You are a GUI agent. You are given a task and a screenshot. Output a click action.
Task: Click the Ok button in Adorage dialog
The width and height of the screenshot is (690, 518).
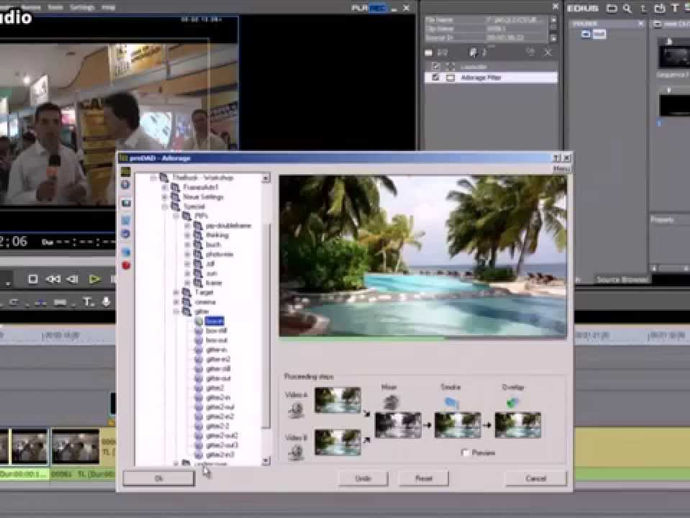pyautogui.click(x=158, y=478)
